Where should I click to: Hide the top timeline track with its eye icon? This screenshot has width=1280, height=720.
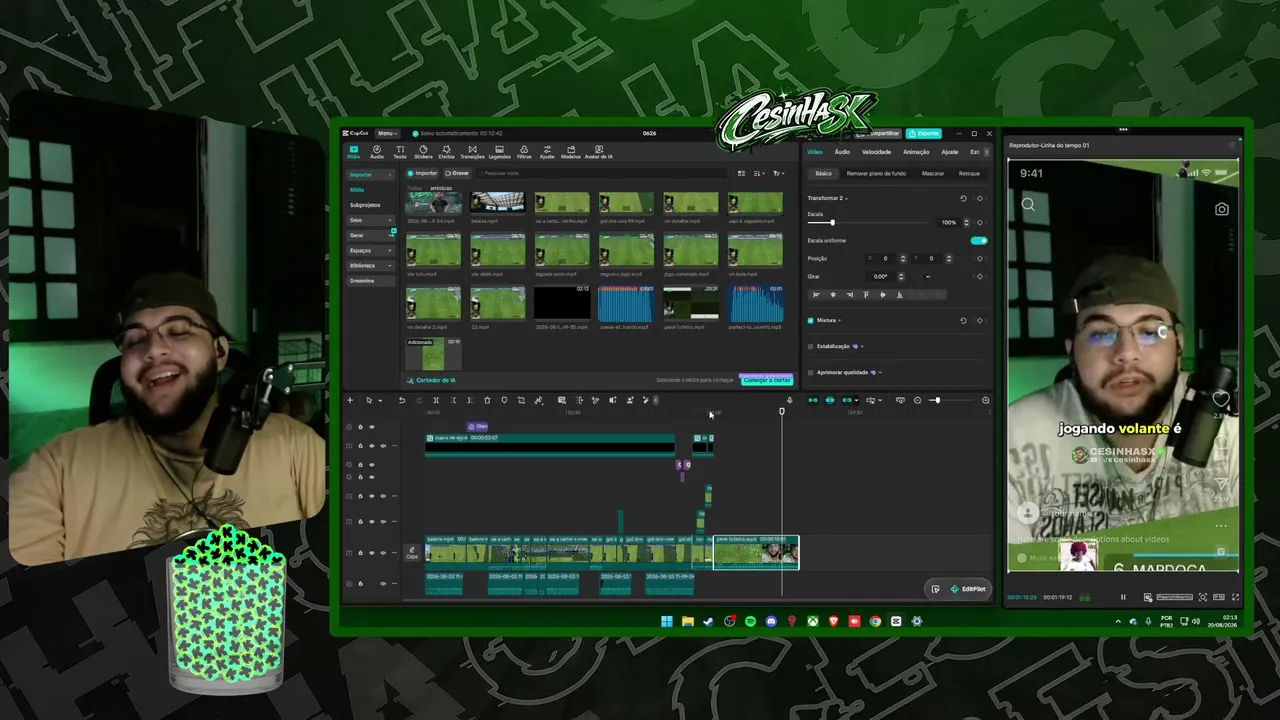click(x=372, y=427)
